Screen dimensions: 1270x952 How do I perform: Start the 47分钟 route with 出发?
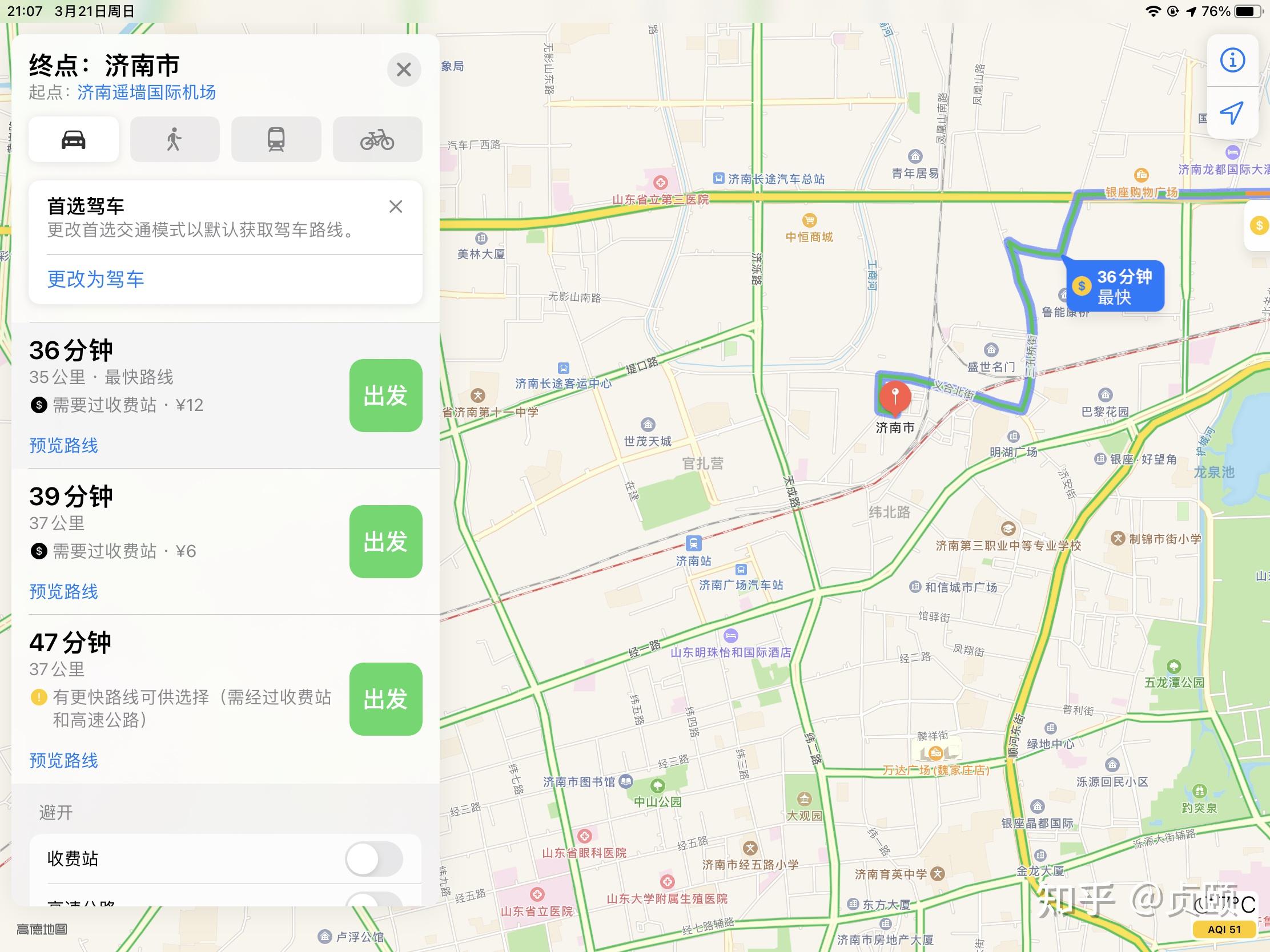click(x=386, y=699)
